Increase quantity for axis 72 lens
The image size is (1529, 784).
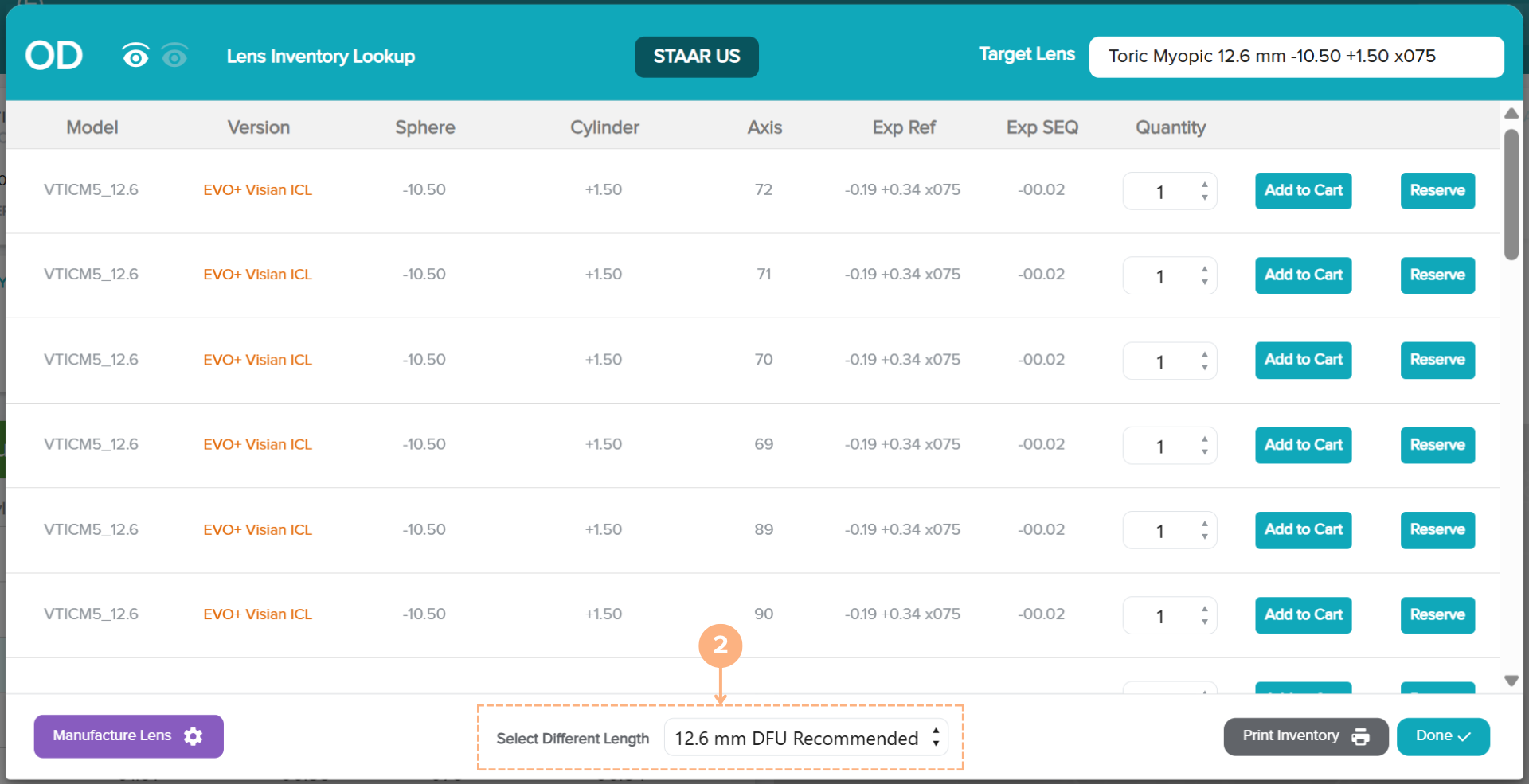pyautogui.click(x=1205, y=185)
